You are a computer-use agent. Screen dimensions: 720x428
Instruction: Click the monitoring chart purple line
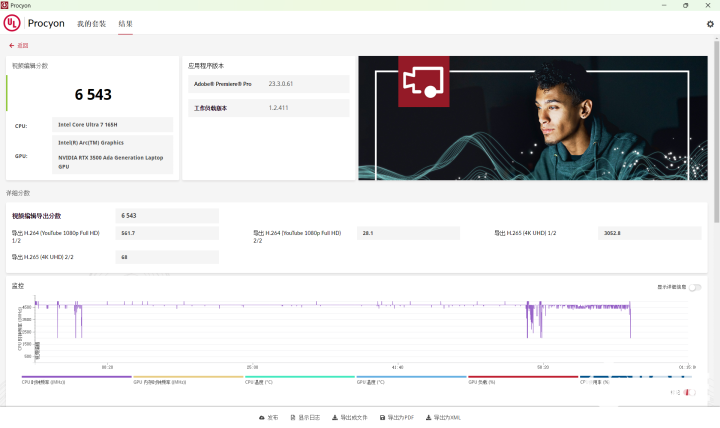[x=300, y=305]
